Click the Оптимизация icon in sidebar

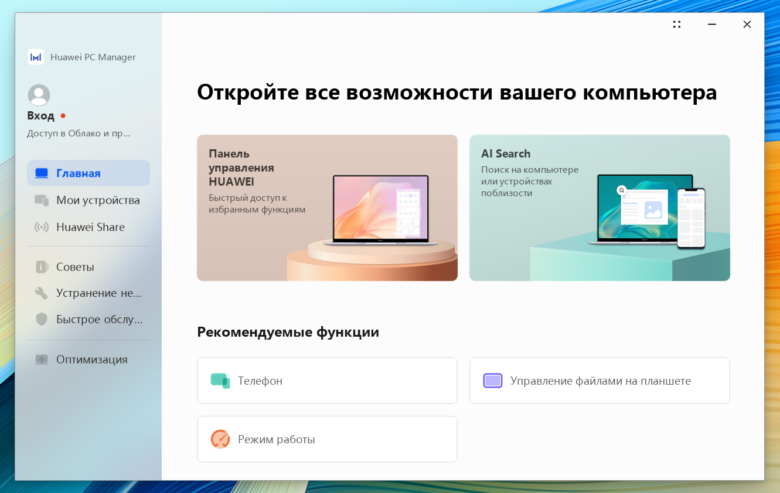coord(42,359)
